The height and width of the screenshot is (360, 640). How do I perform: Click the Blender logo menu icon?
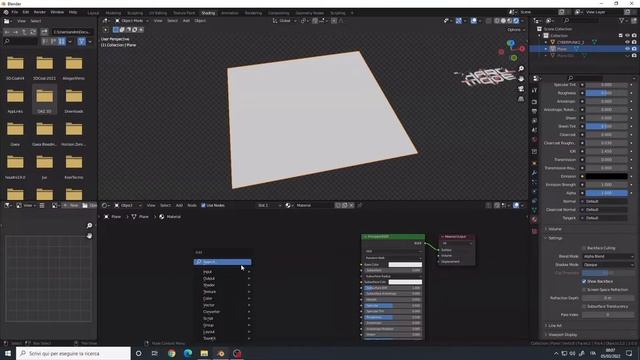click(x=6, y=12)
